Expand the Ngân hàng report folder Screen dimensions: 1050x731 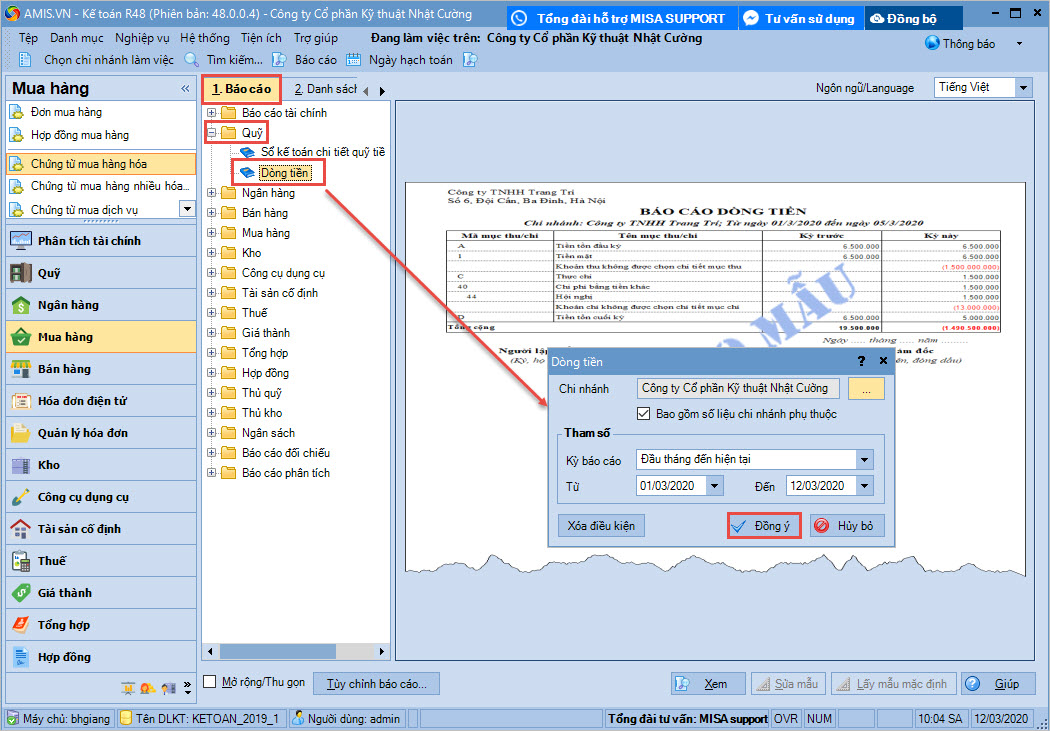[x=211, y=193]
